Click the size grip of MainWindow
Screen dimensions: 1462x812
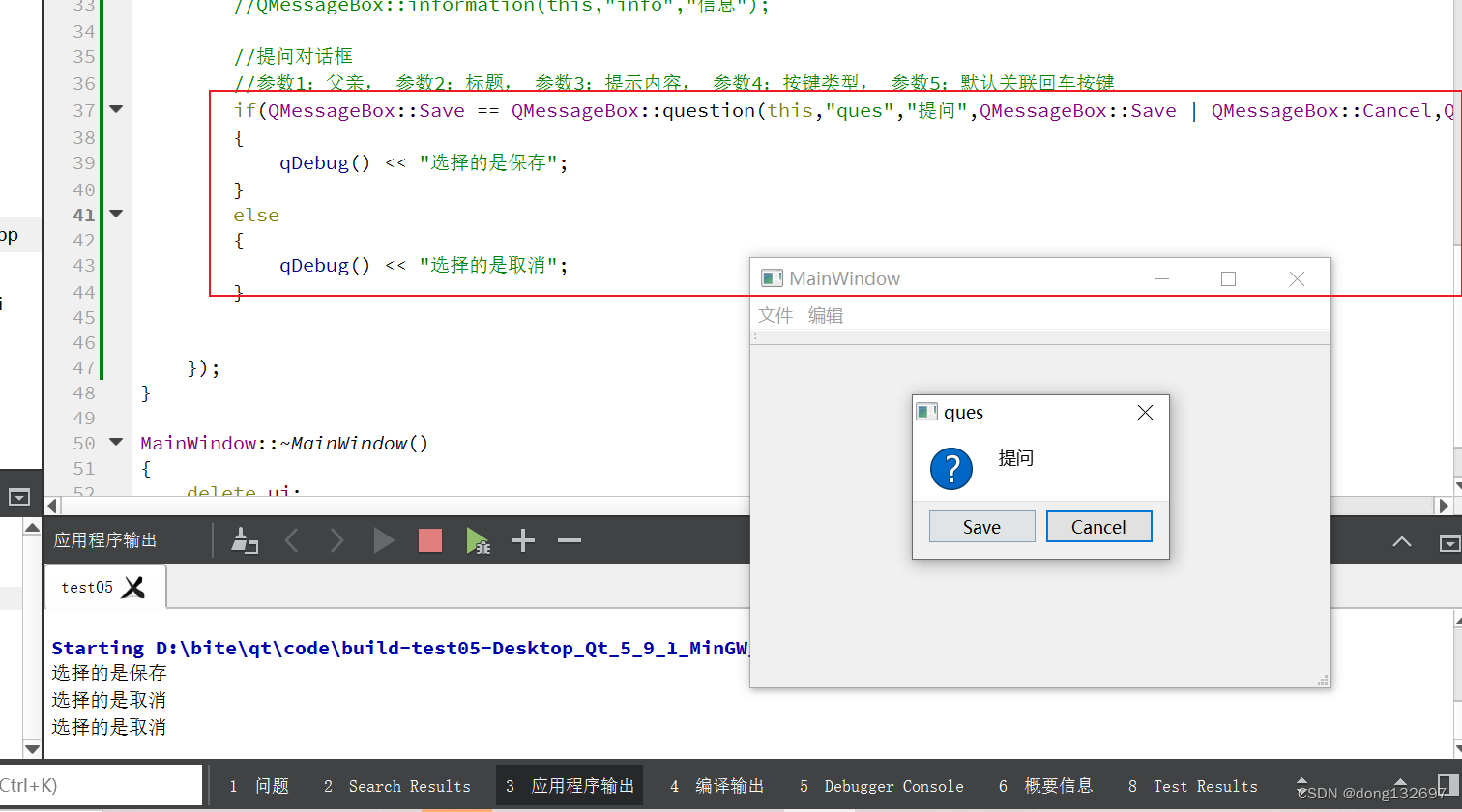tap(1323, 681)
